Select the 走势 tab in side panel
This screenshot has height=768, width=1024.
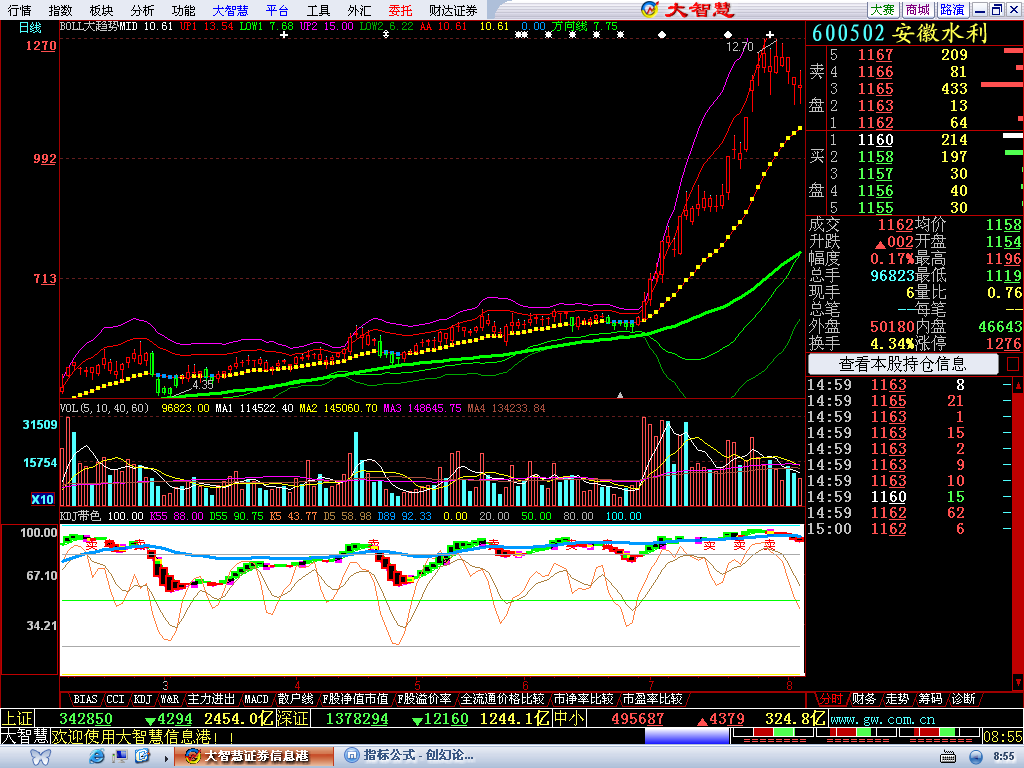point(897,699)
